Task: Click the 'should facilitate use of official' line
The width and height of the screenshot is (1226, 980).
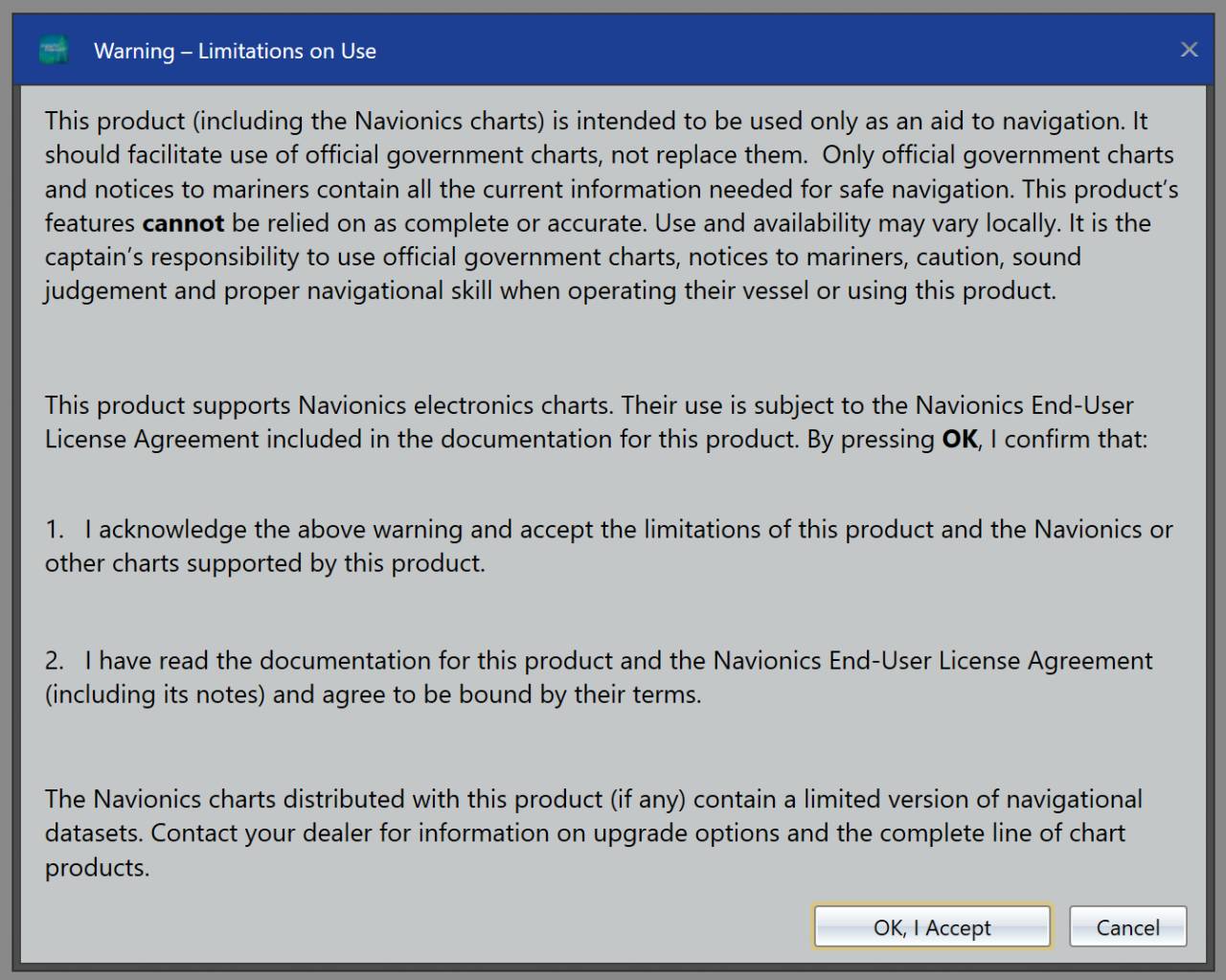Action: tap(287, 155)
